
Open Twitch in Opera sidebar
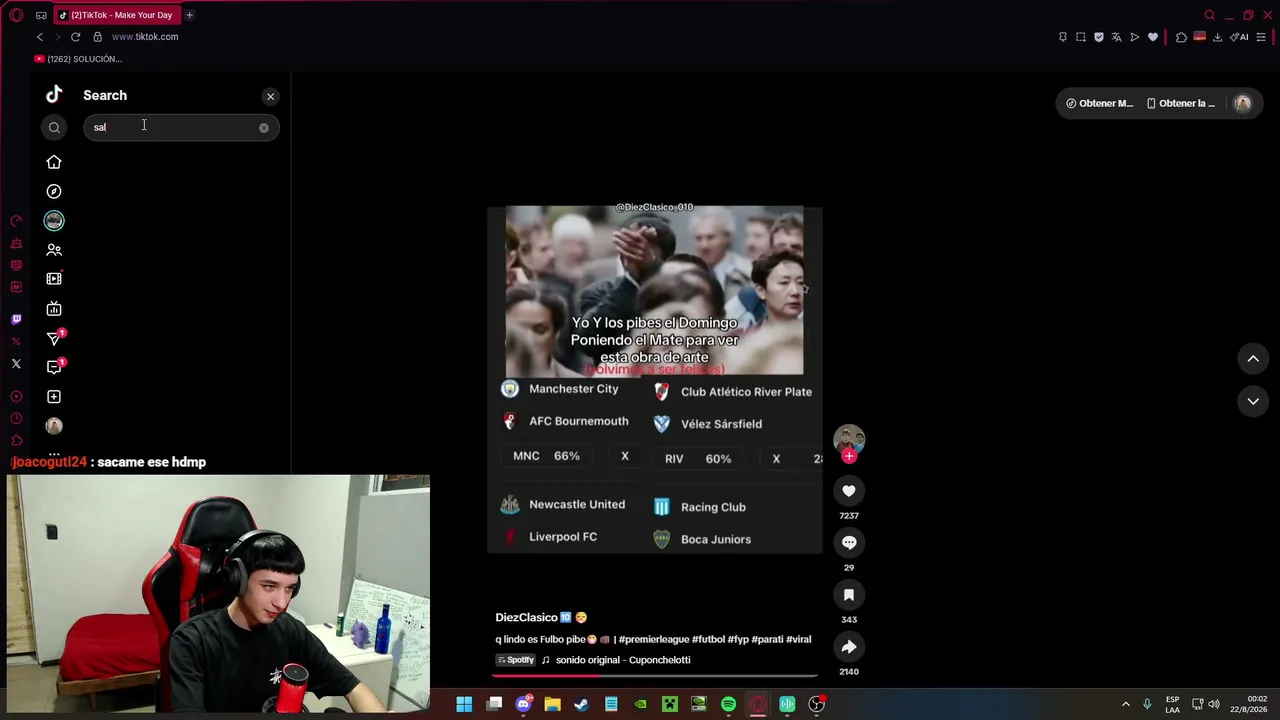(x=16, y=319)
